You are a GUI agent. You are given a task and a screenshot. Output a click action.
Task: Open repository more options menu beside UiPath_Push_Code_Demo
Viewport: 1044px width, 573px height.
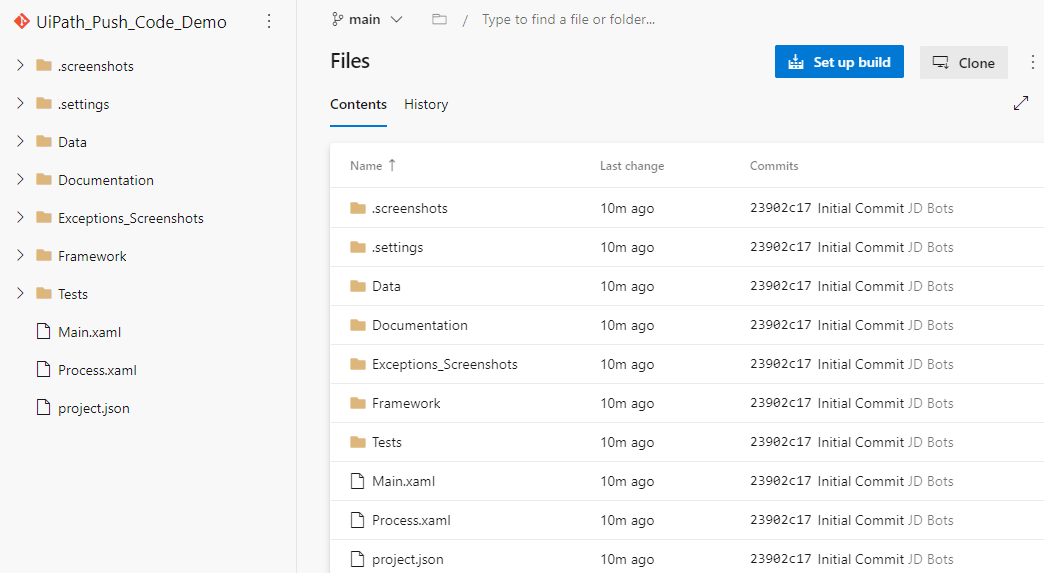[269, 21]
